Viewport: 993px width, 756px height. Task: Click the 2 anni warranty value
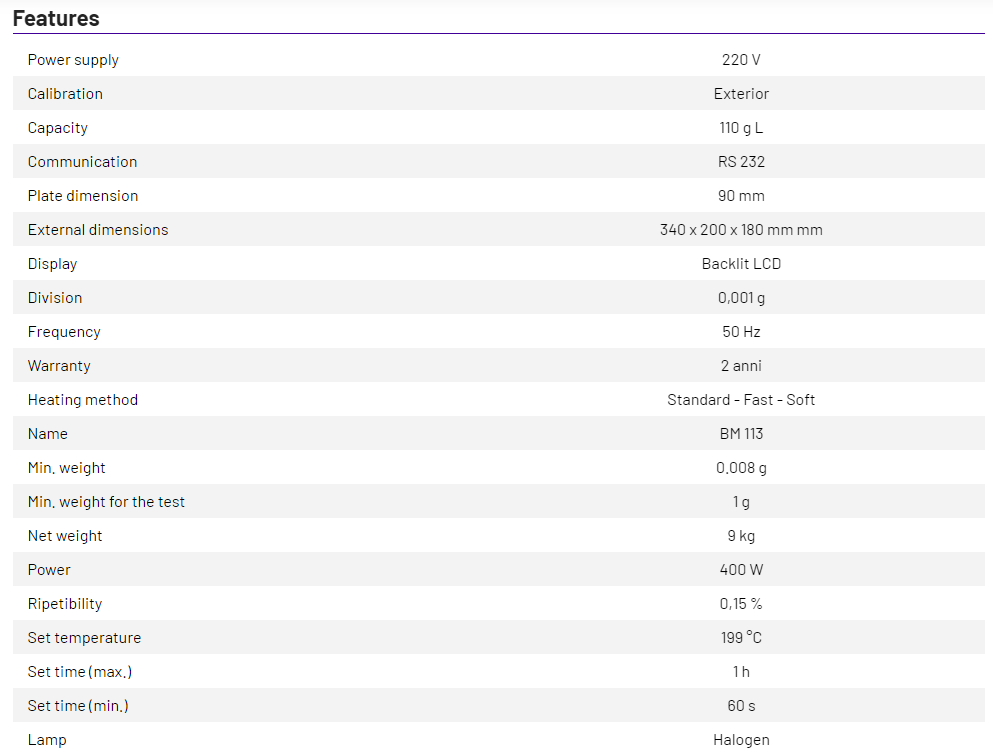pos(741,366)
